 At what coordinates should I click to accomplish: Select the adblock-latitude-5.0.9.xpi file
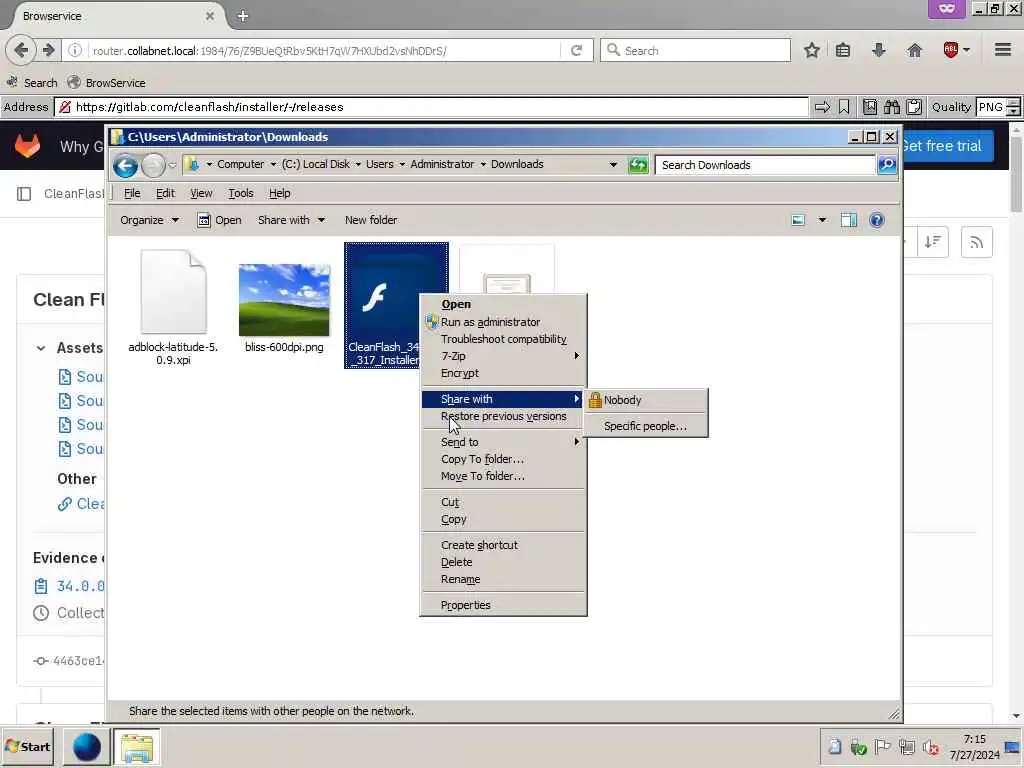pyautogui.click(x=173, y=308)
